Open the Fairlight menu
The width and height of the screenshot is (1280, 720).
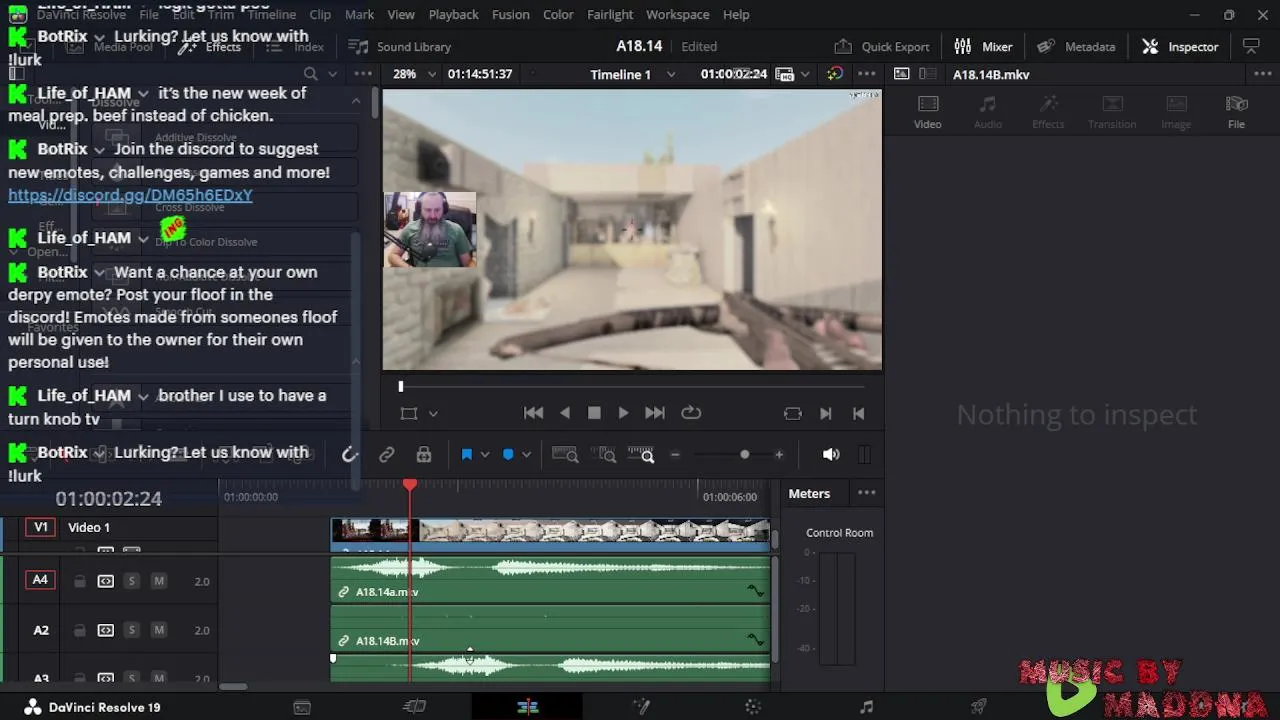pyautogui.click(x=610, y=15)
